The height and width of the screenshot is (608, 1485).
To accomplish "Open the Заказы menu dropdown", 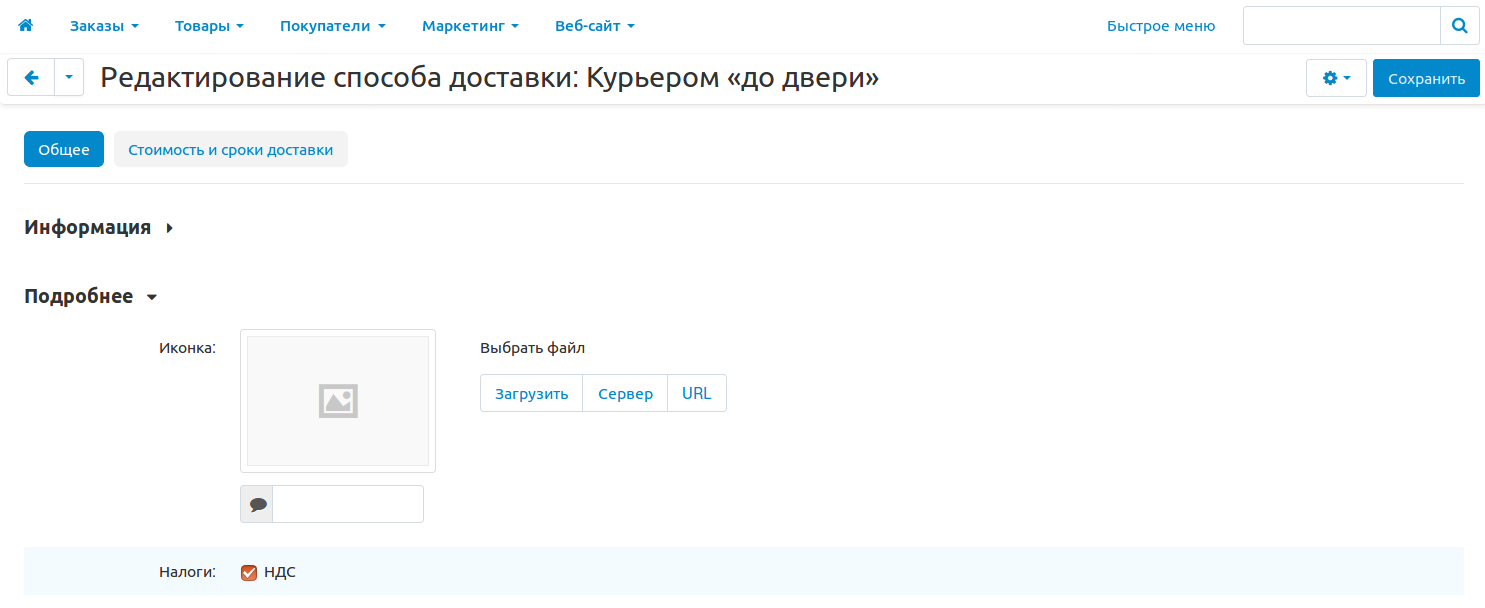I will (104, 26).
